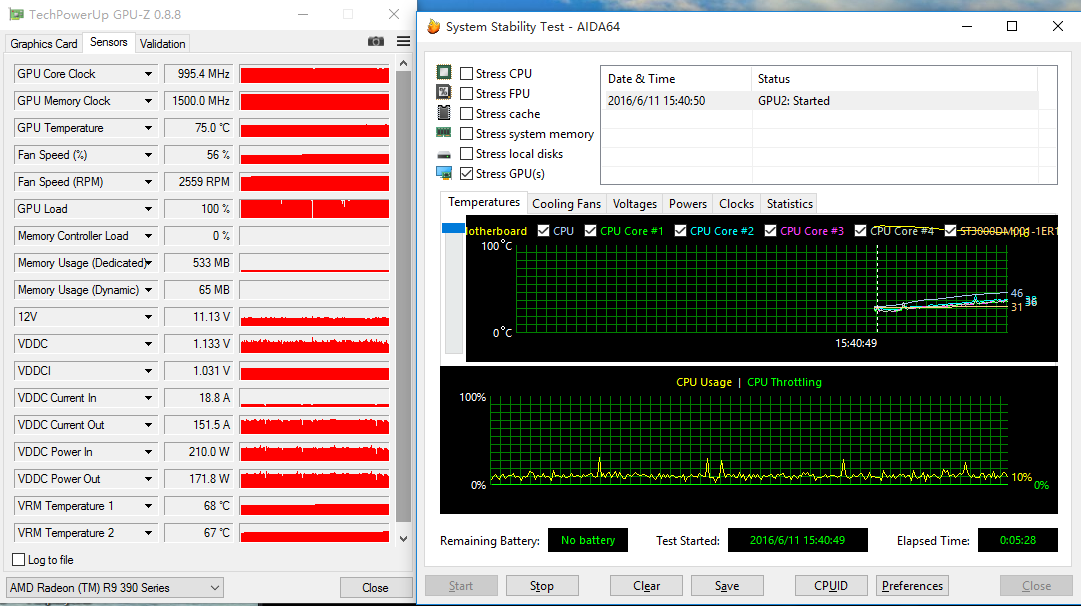Image resolution: width=1081 pixels, height=606 pixels.
Task: Toggle the Log to file checkbox
Action: point(19,559)
